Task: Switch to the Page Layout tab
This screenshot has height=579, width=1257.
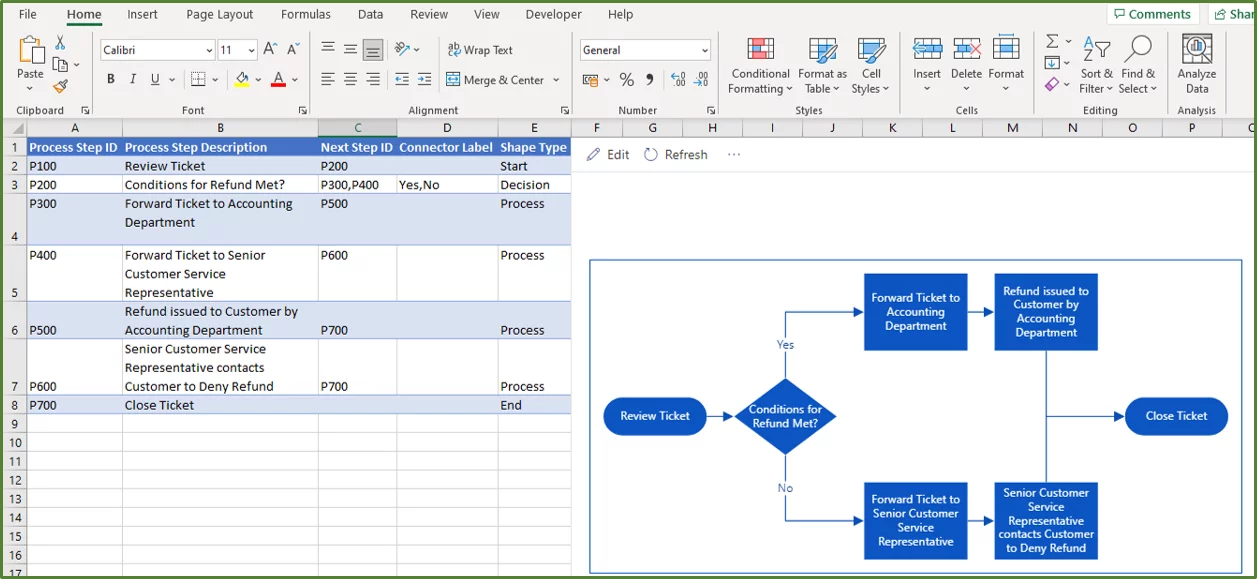Action: click(220, 14)
